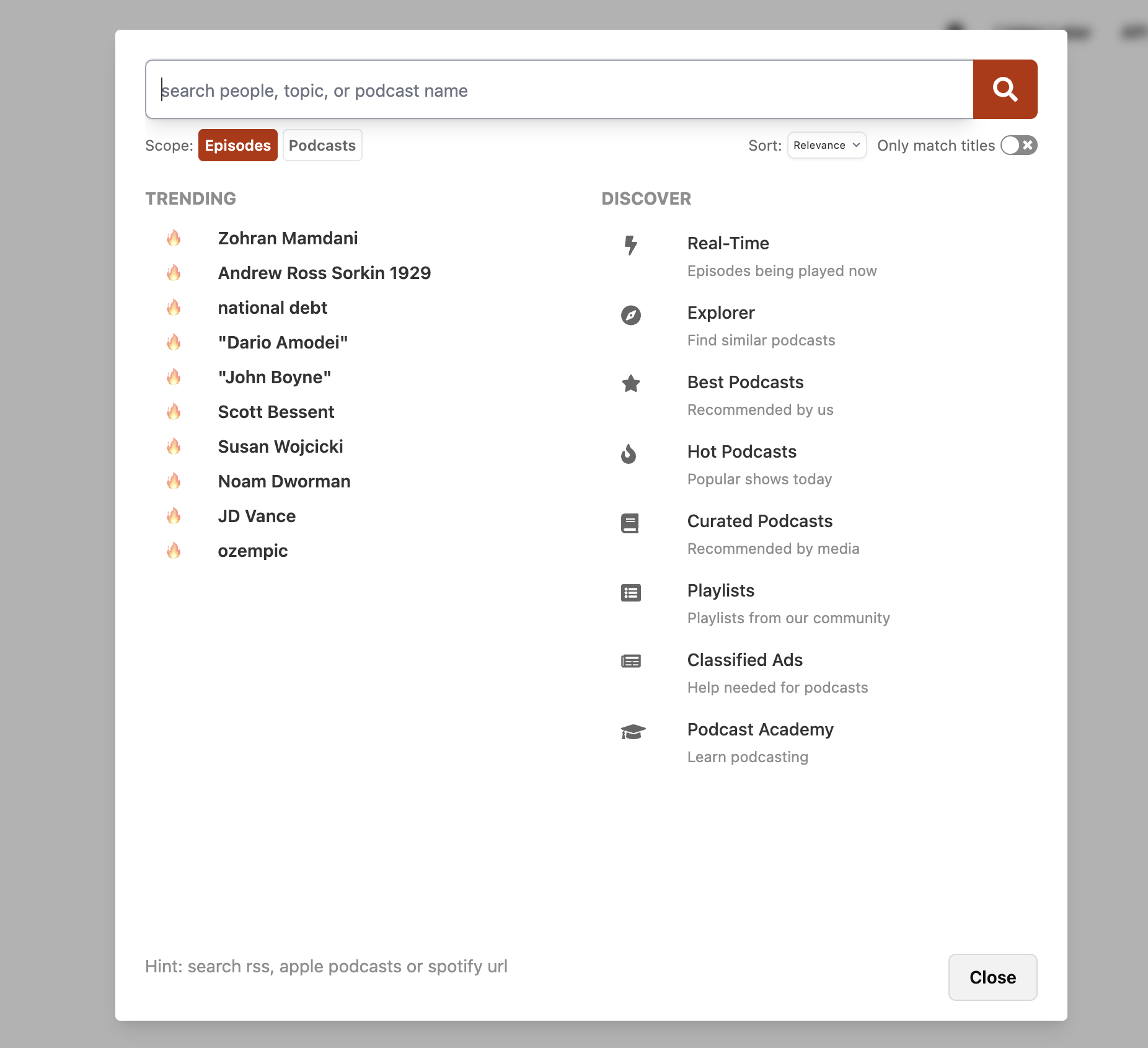Open Classified Ads for podcast help

pyautogui.click(x=744, y=660)
